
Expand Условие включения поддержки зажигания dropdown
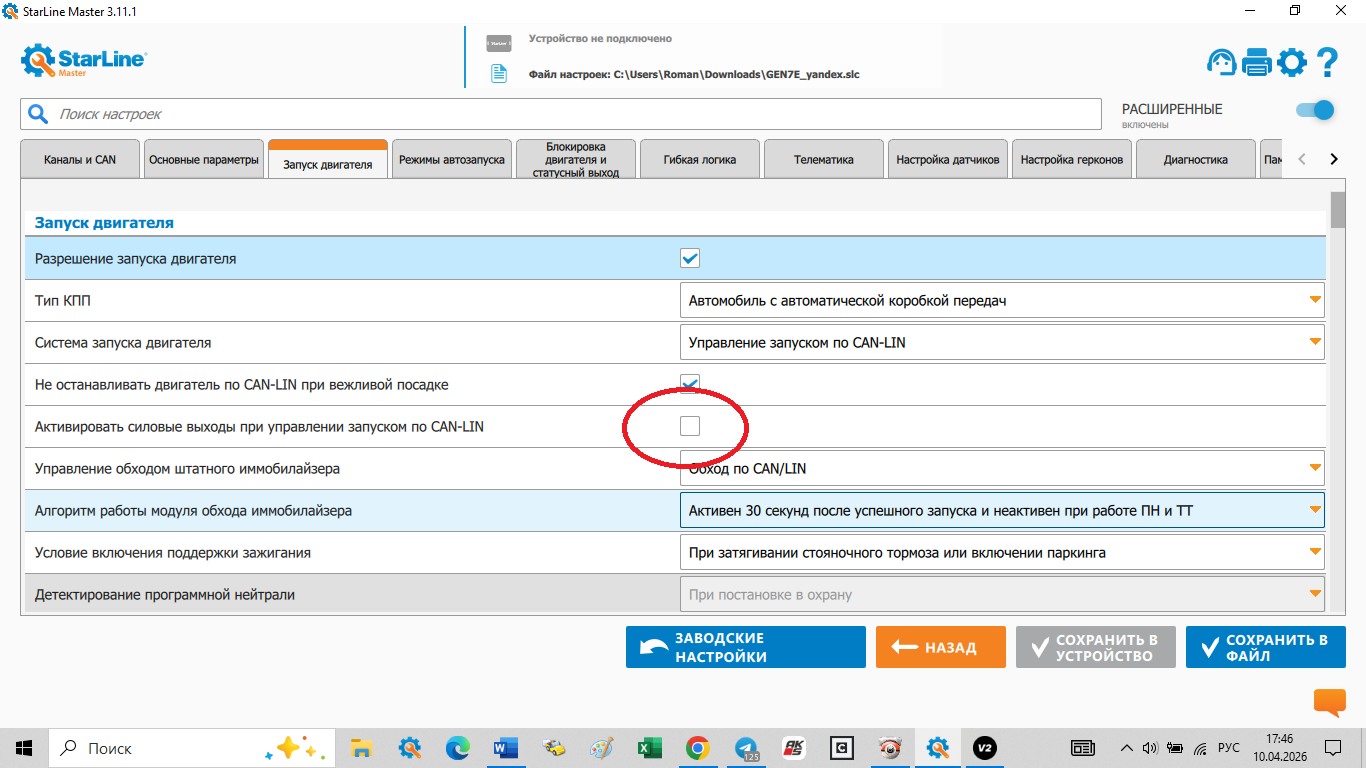click(x=1001, y=553)
